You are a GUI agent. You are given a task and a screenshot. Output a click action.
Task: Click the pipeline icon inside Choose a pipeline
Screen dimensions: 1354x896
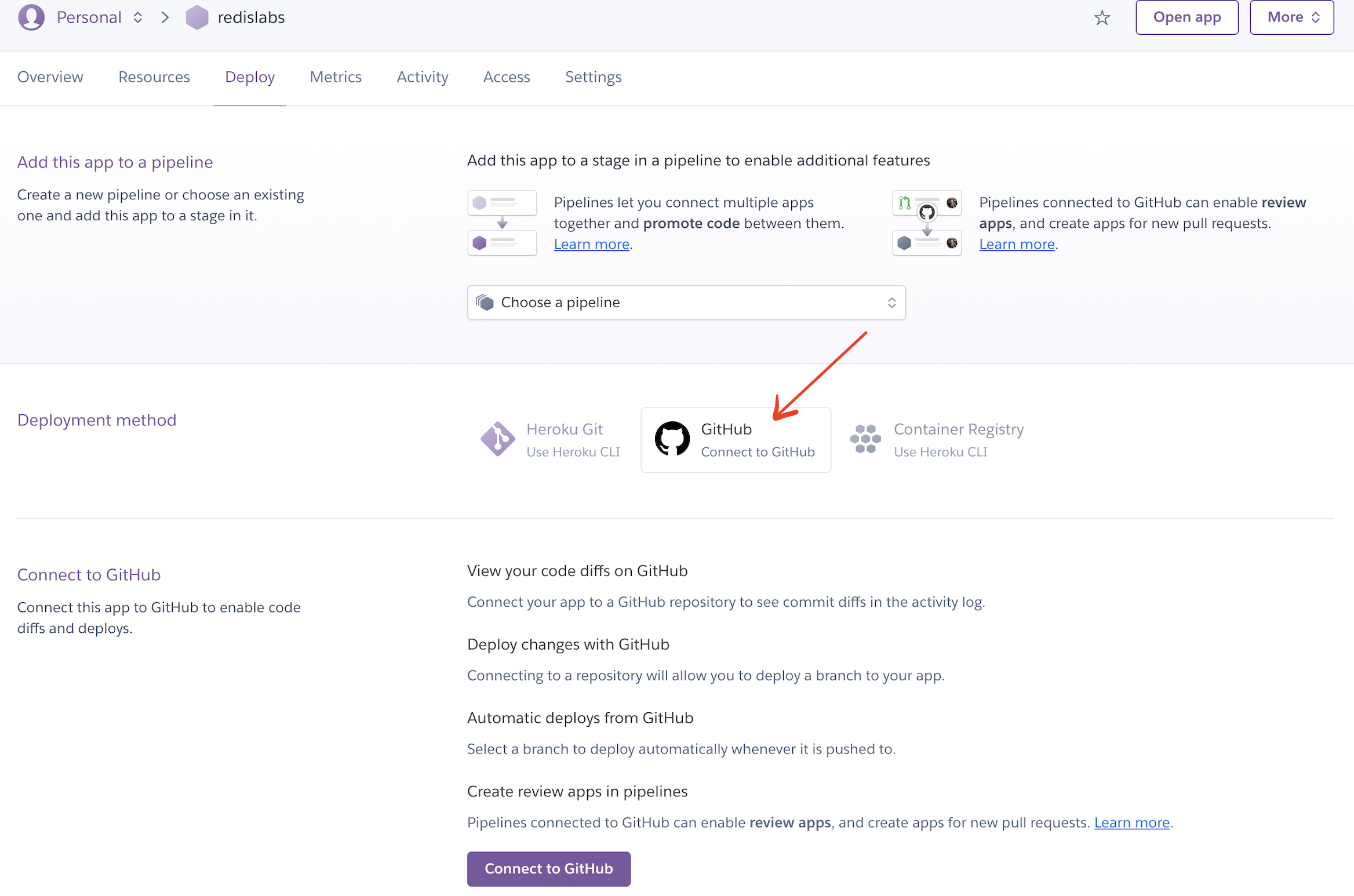[485, 303]
